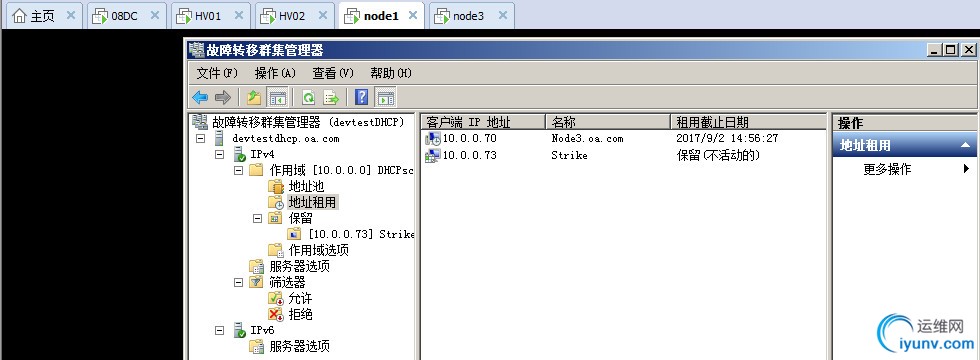Click the 保留(不活动的) status cell
The image size is (980, 360).
pyautogui.click(x=718, y=155)
